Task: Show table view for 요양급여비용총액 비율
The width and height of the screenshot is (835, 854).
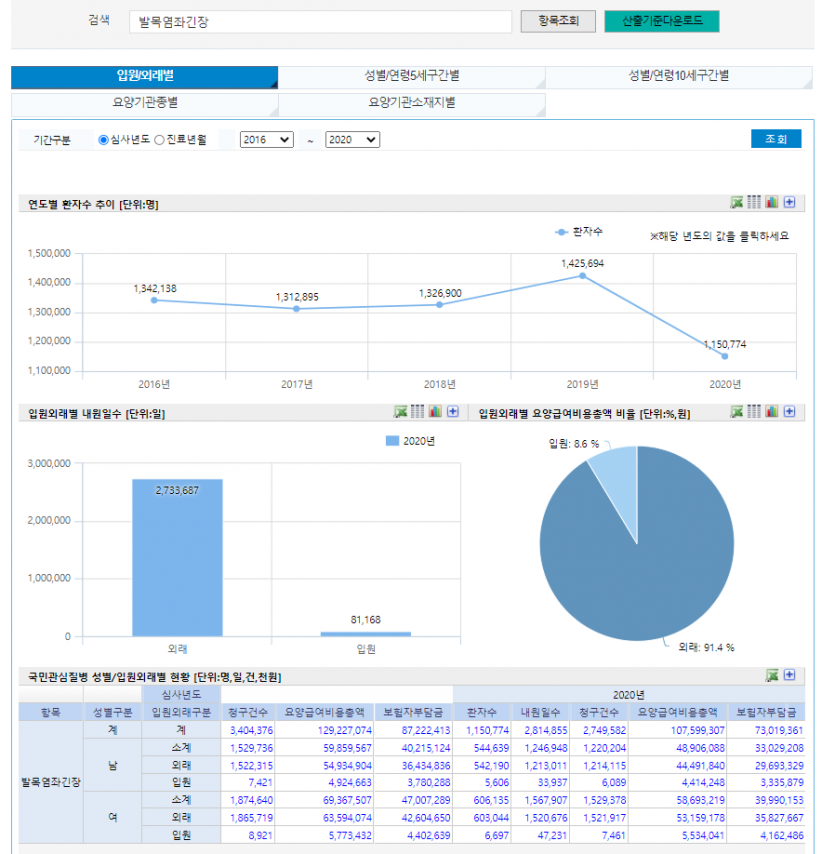Action: click(754, 412)
